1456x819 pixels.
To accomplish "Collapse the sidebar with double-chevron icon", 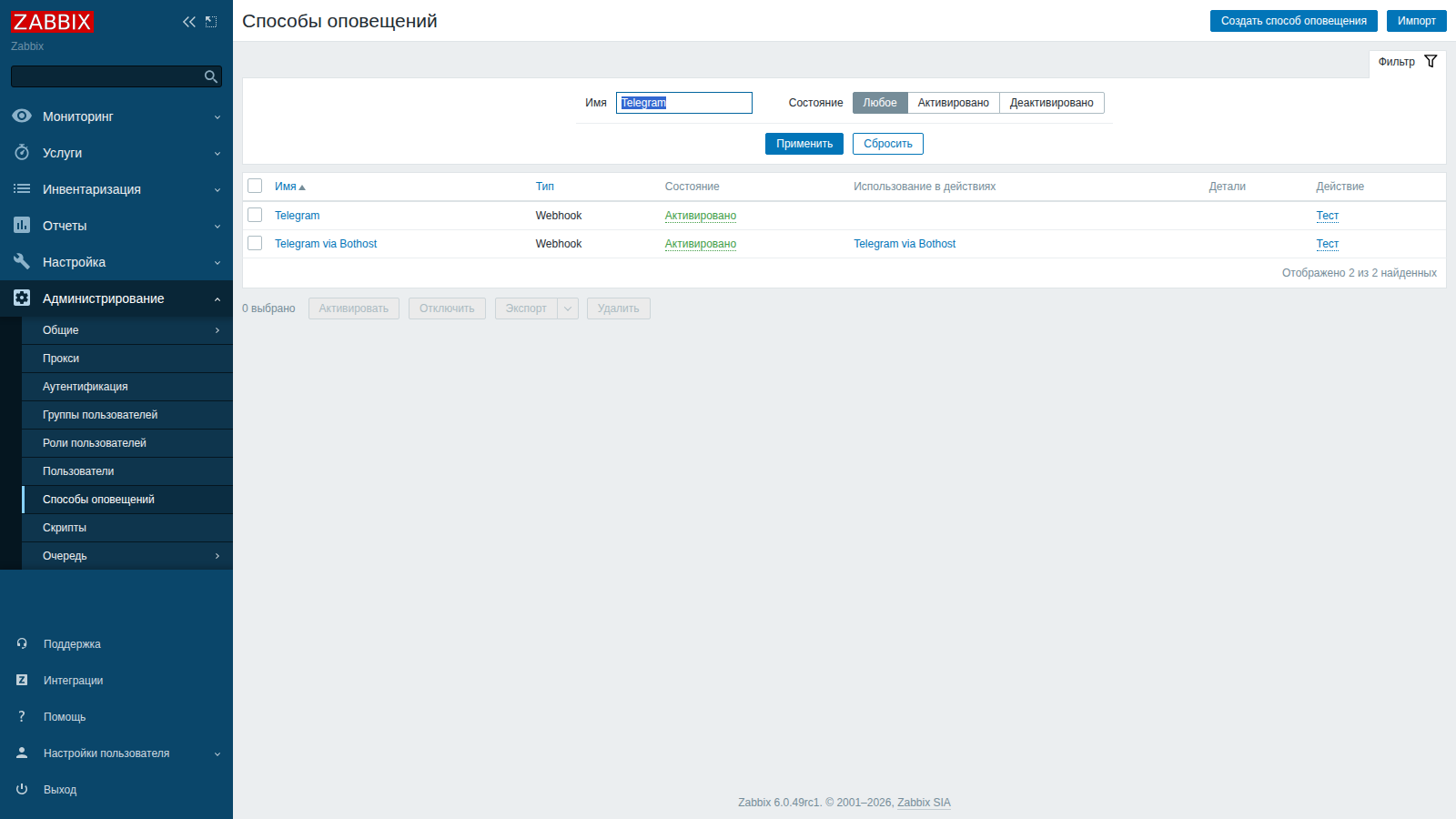I will tap(189, 22).
